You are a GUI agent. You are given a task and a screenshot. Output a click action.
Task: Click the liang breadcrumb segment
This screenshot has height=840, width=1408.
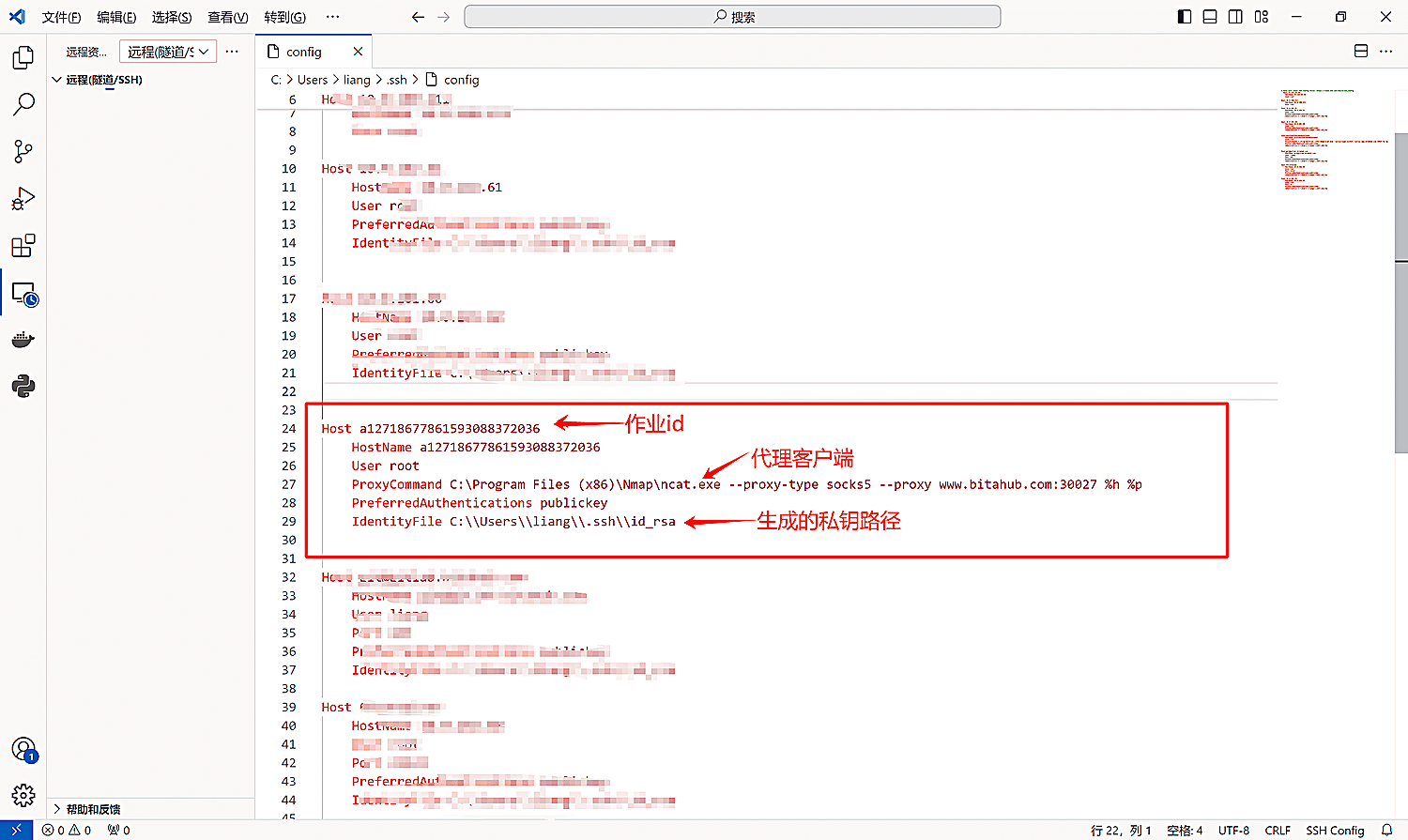(357, 80)
